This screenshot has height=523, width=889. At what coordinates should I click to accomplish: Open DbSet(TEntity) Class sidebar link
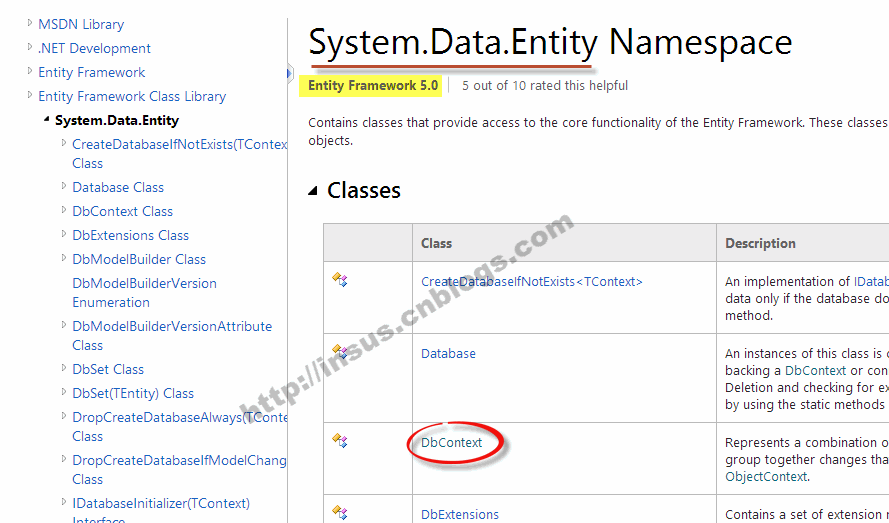click(133, 393)
